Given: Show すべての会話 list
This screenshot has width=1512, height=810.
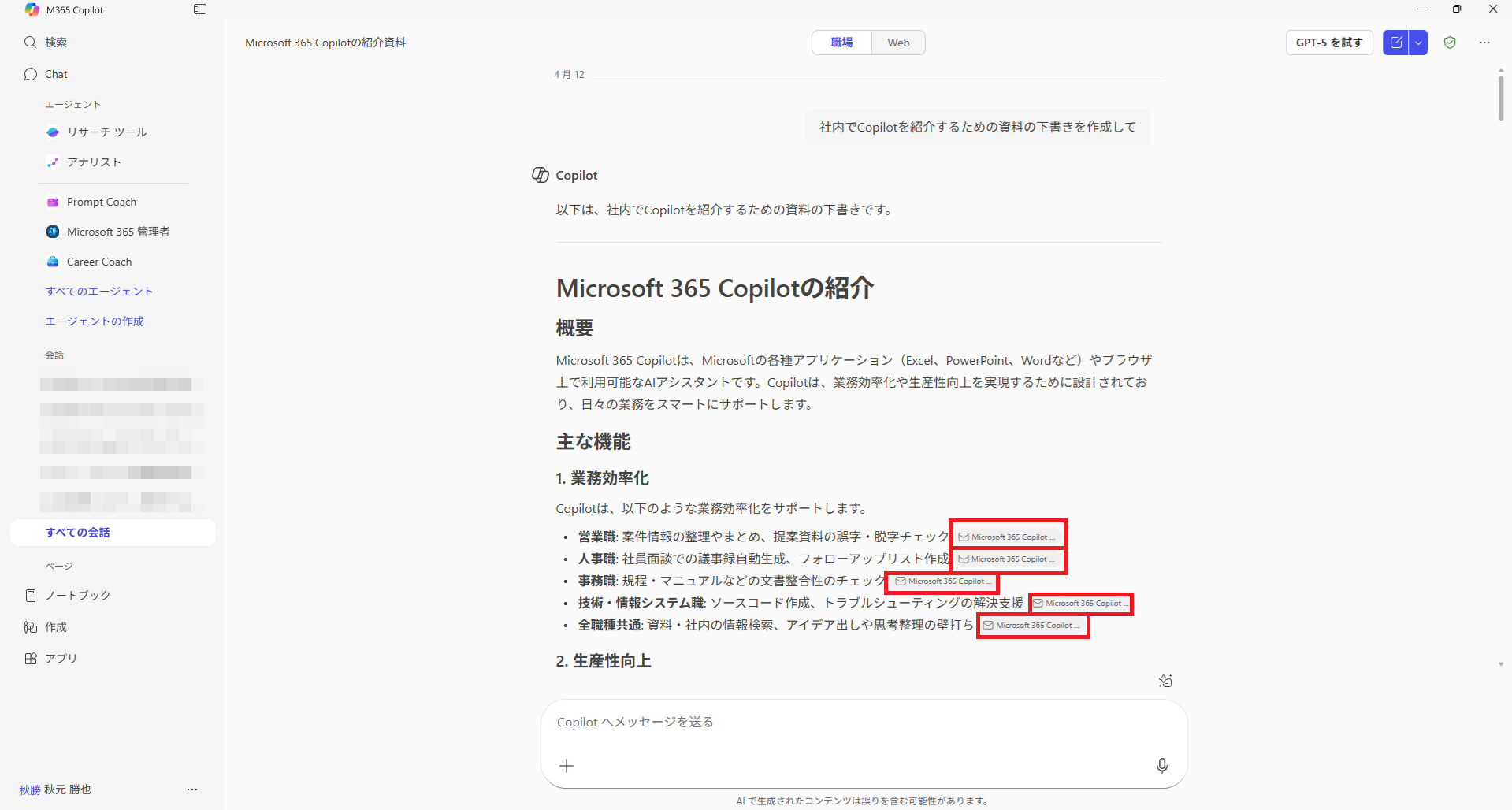Looking at the screenshot, I should tap(113, 533).
